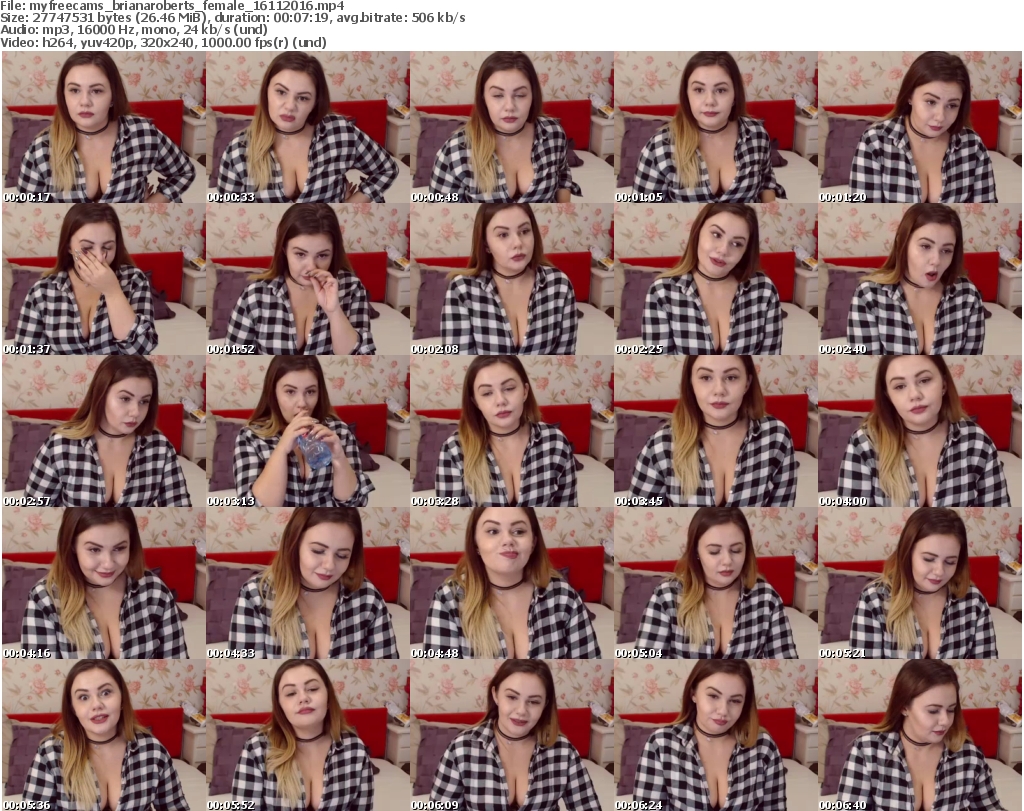1024x811 pixels.
Task: Click the thumbnail at 00:04:48
Action: (x=511, y=583)
